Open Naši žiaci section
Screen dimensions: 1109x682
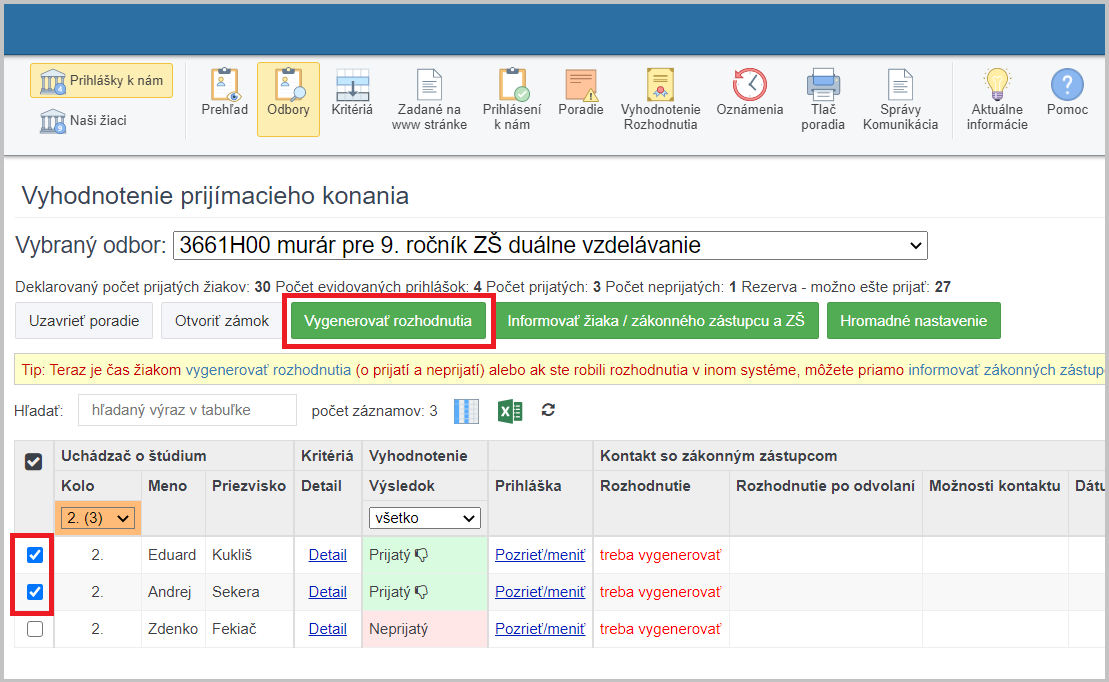[x=83, y=120]
